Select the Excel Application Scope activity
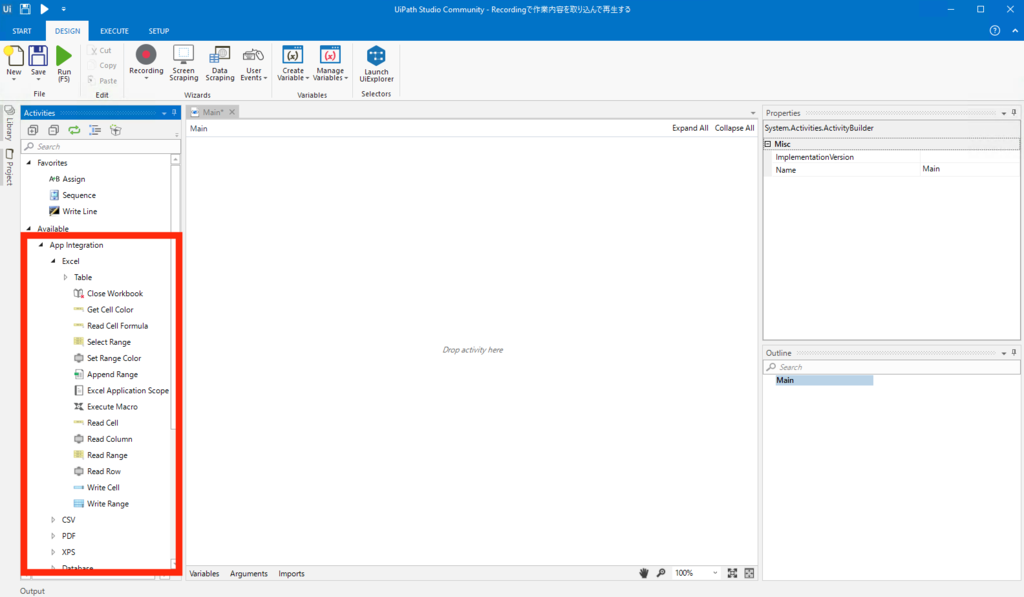The image size is (1024, 597). (121, 391)
